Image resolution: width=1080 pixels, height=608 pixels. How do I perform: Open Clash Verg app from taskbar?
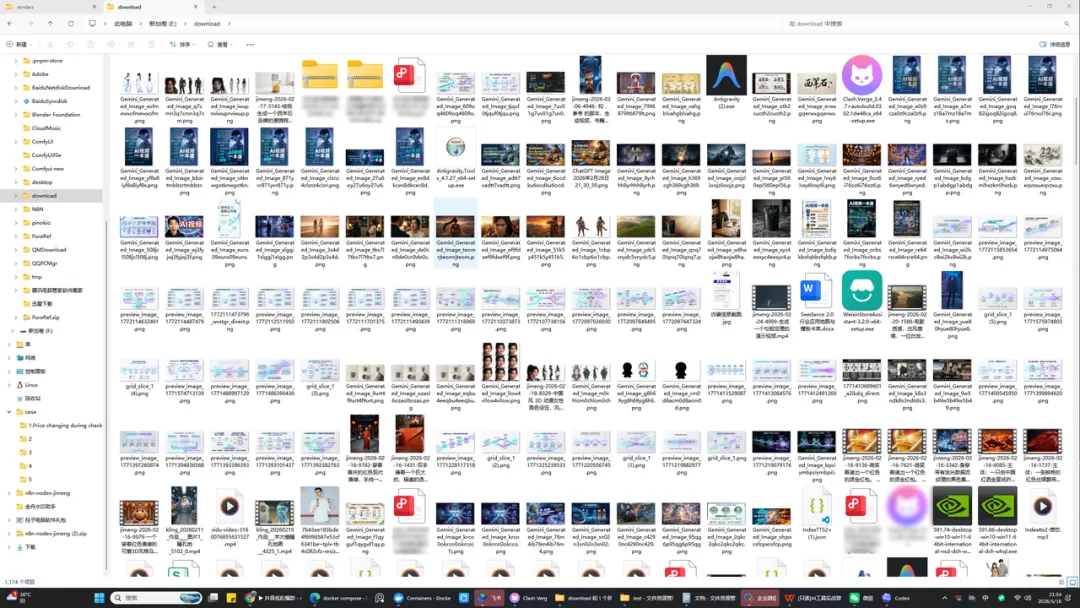pyautogui.click(x=529, y=598)
